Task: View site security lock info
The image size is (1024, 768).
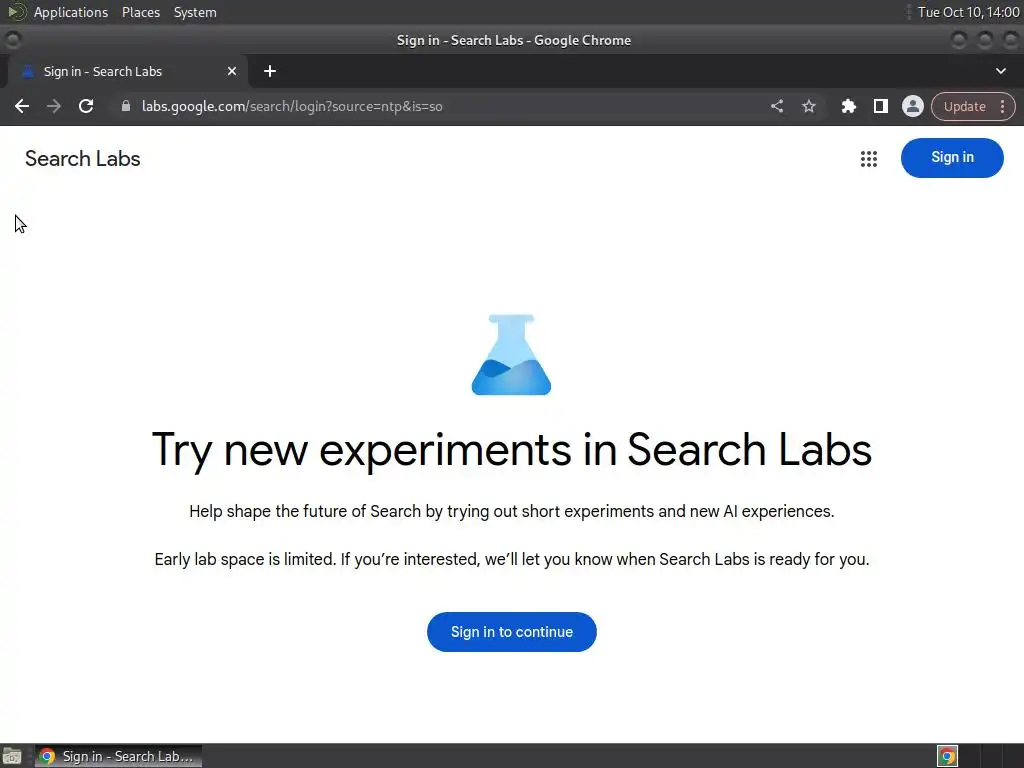Action: click(x=126, y=106)
